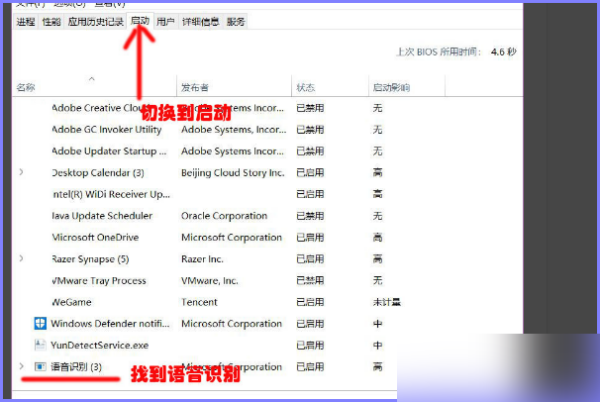Screen dimensions: 600x402
Task: Click the Windows Defender shield icon
Action: 40,324
